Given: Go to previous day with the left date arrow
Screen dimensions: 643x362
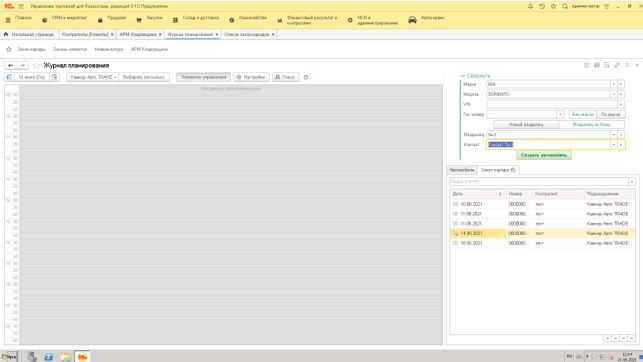Looking at the screenshot, I should 9,77.
